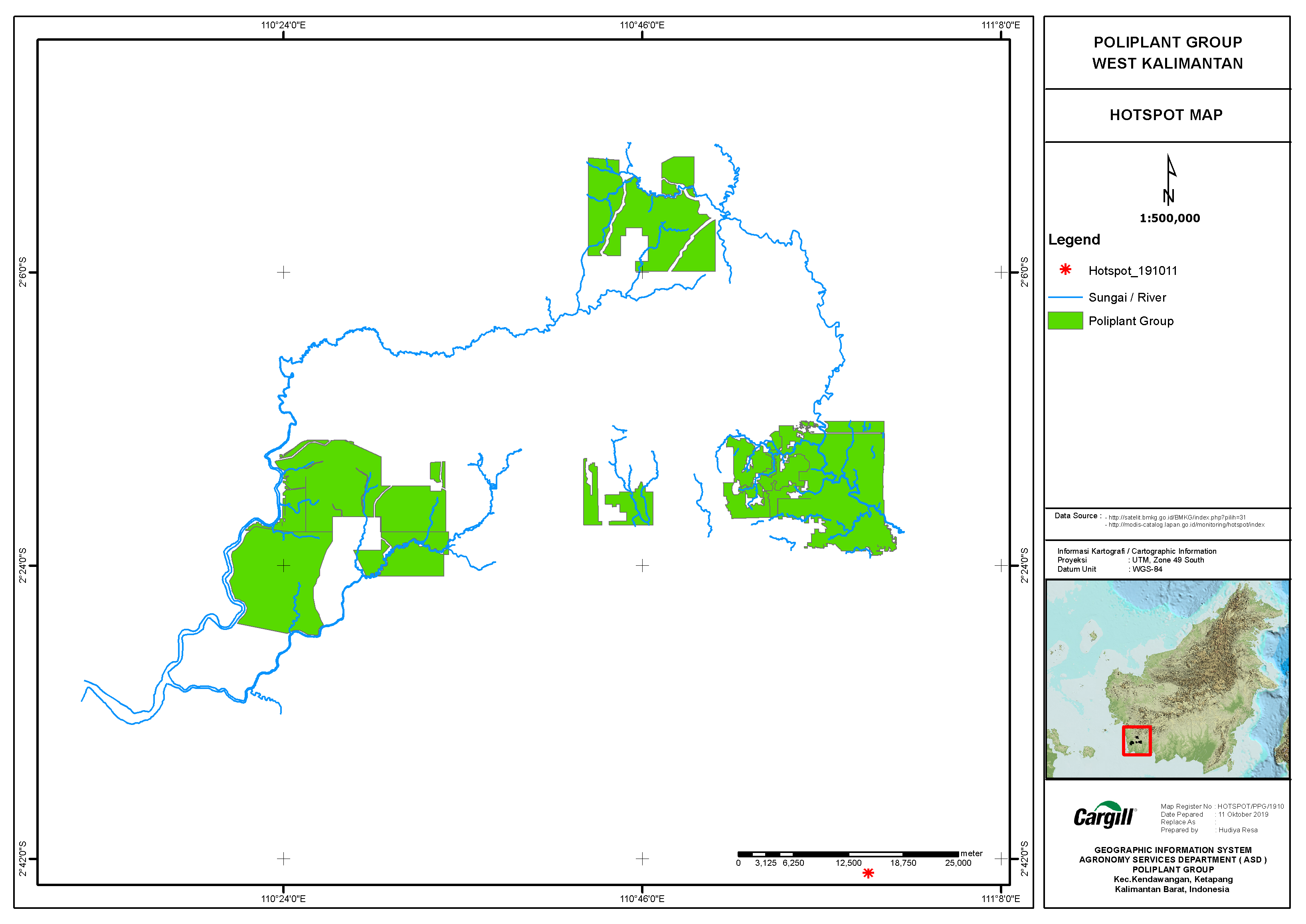1306x924 pixels.
Task: Click the right 2°42'0"S latitude label
Action: (x=1024, y=859)
